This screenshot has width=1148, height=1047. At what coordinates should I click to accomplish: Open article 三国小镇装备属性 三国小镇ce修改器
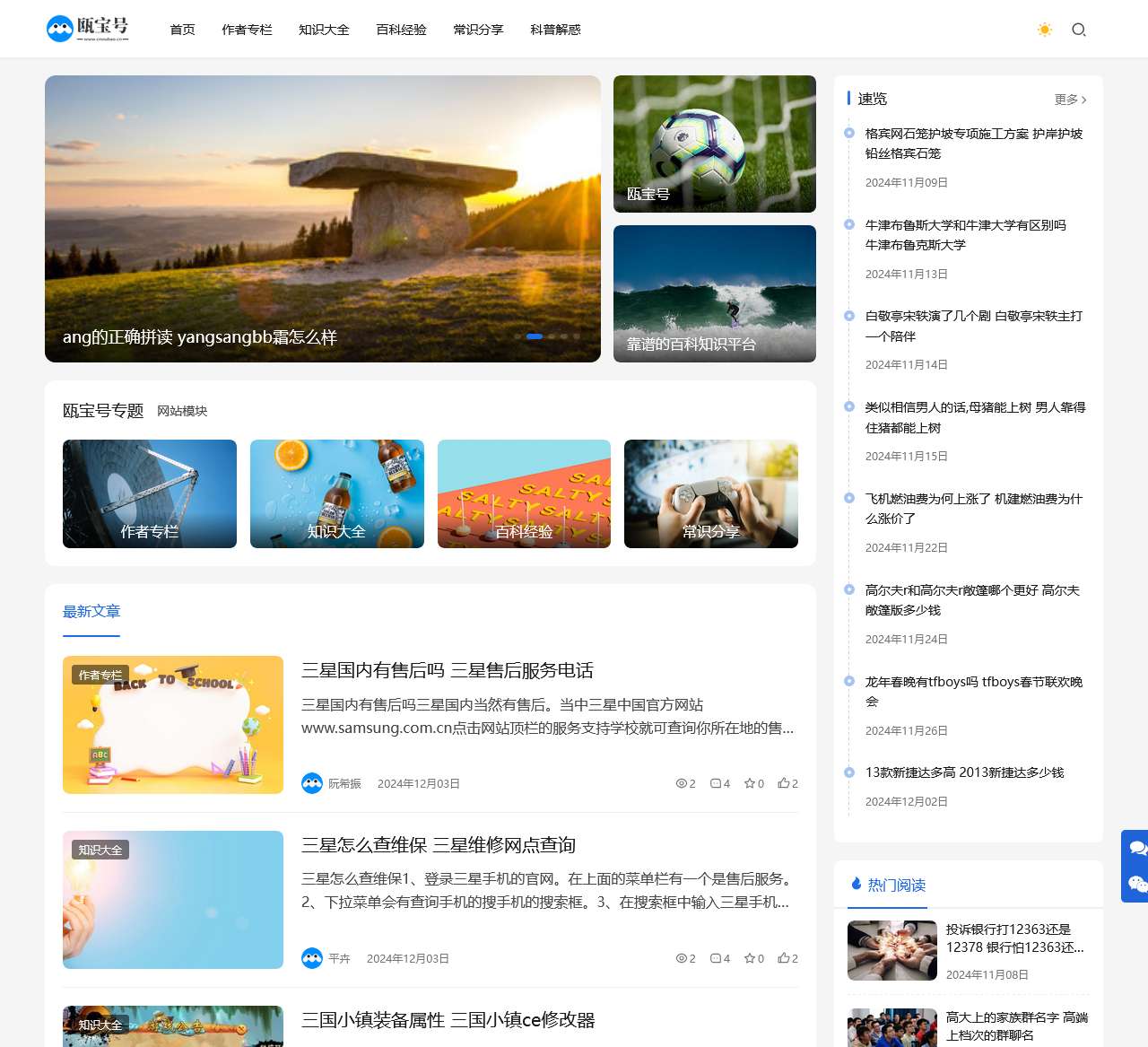[x=448, y=1020]
